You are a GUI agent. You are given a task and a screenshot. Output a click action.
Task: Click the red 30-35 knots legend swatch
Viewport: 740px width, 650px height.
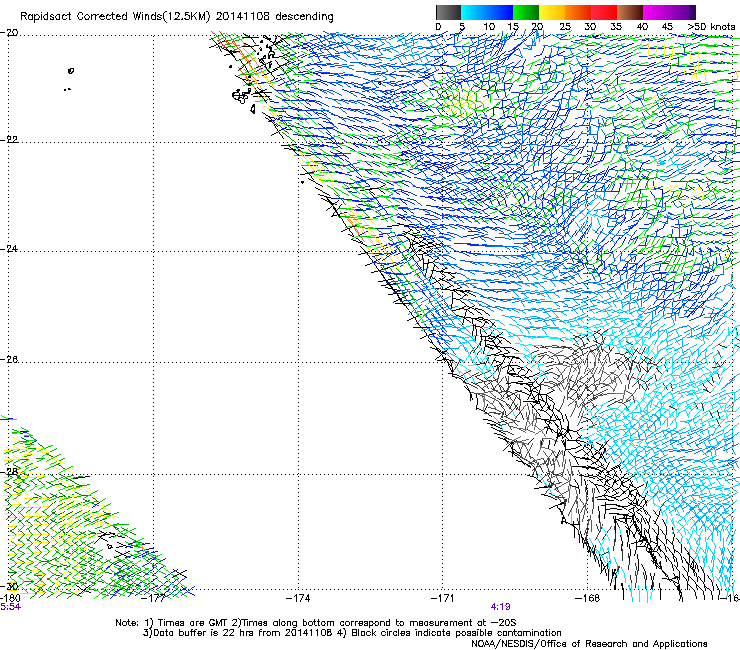pos(604,12)
